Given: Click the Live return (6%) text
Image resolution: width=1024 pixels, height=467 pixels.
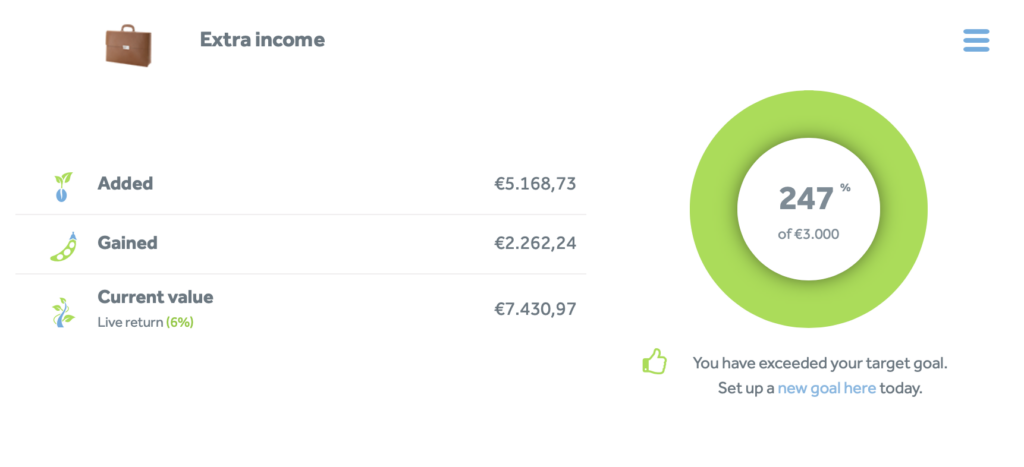Looking at the screenshot, I should pyautogui.click(x=144, y=322).
